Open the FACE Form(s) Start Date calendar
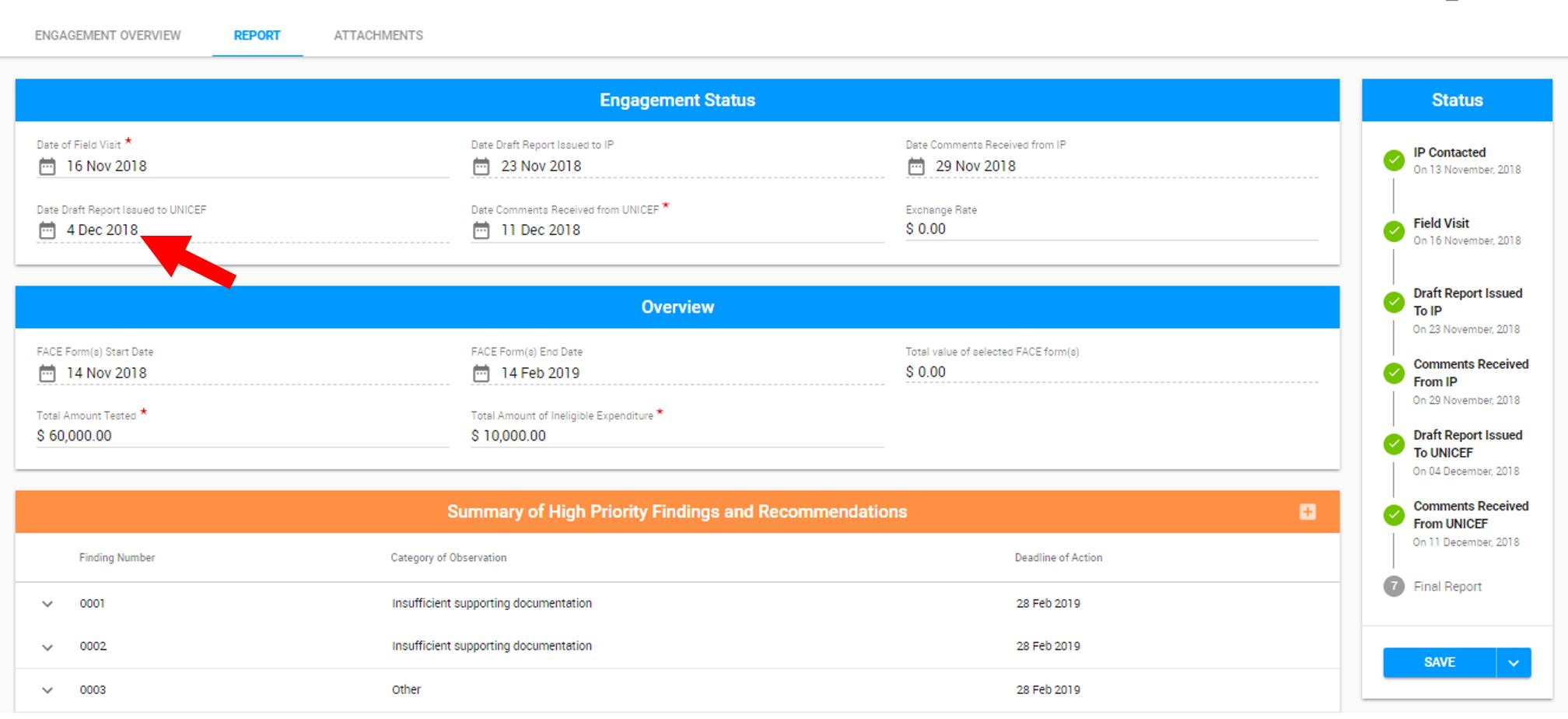This screenshot has height=719, width=1568. point(47,373)
